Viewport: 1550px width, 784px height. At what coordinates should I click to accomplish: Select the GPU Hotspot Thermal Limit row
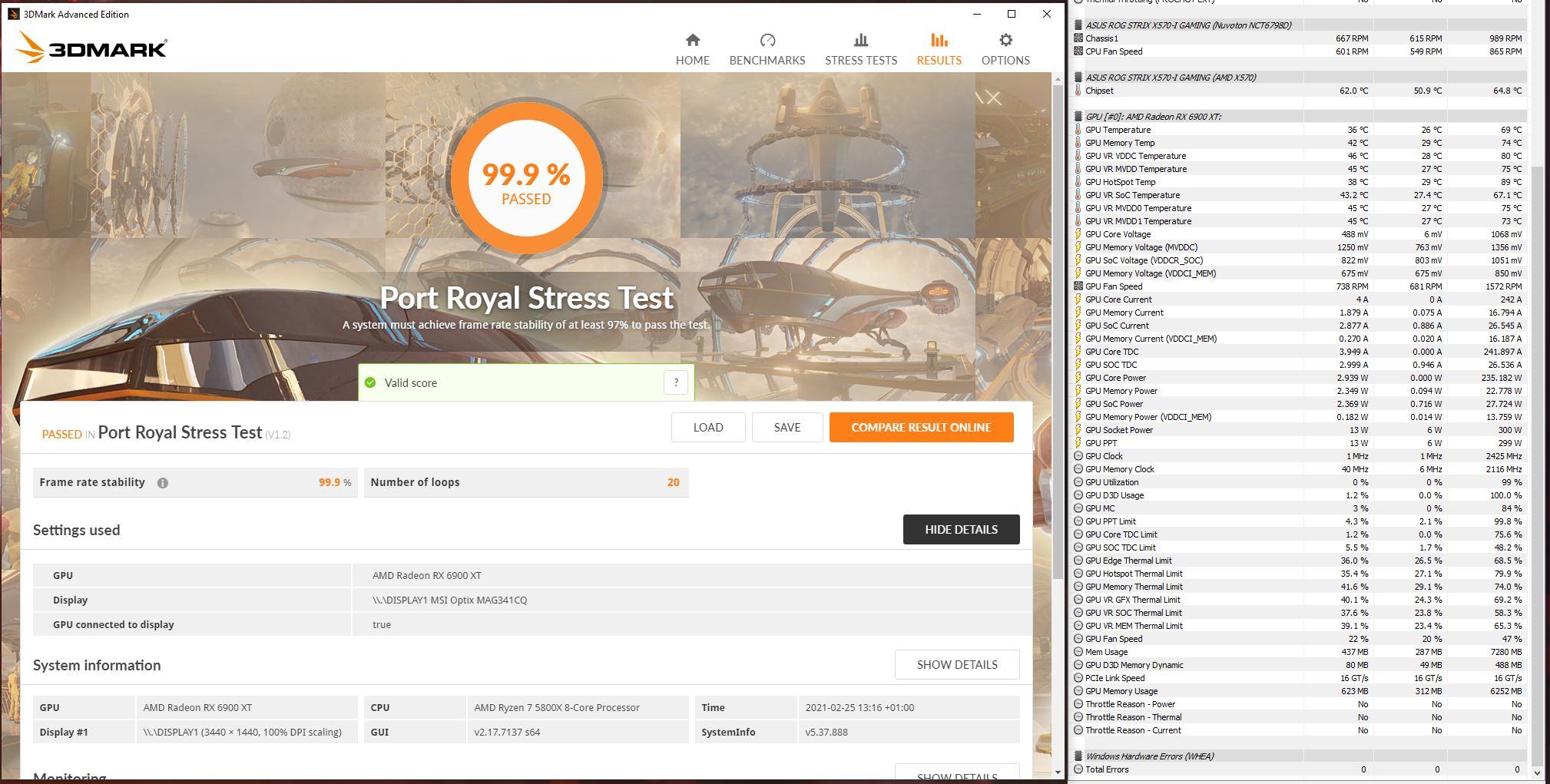1299,574
